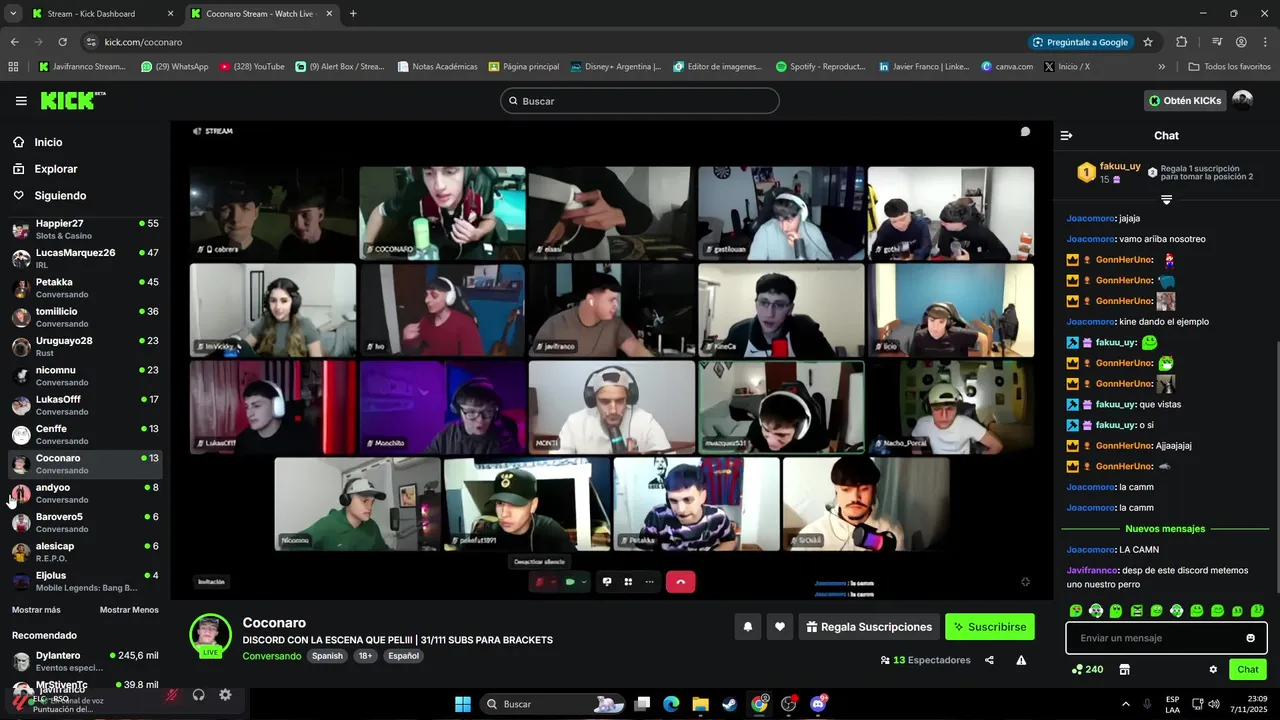1280x720 pixels.
Task: Click Javifrannco username in chat
Action: [1092, 570]
